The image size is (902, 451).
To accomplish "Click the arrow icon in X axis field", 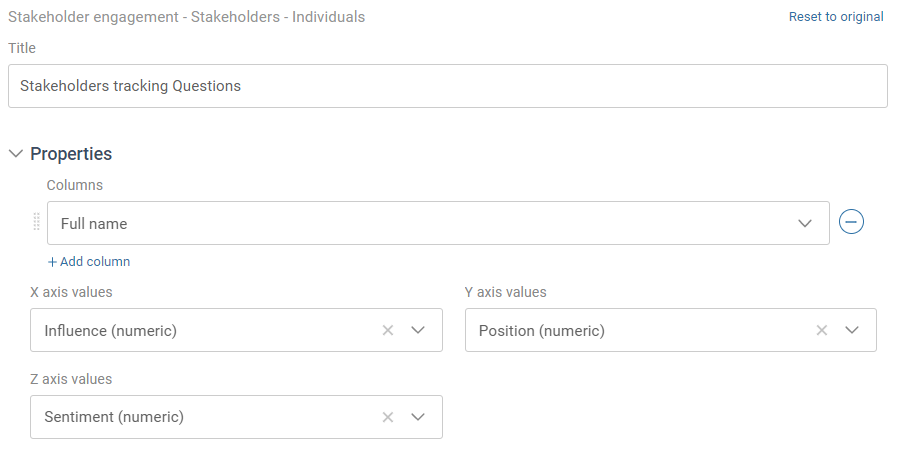I will pyautogui.click(x=418, y=330).
